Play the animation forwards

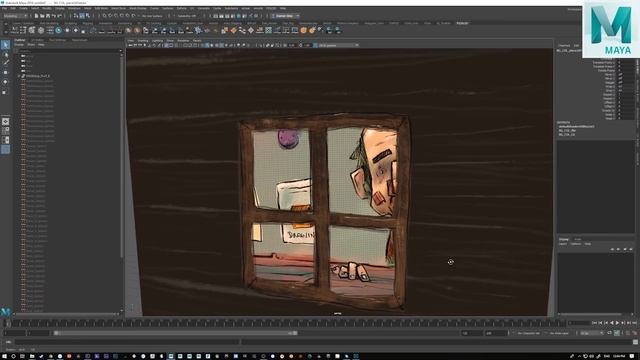tap(617, 323)
